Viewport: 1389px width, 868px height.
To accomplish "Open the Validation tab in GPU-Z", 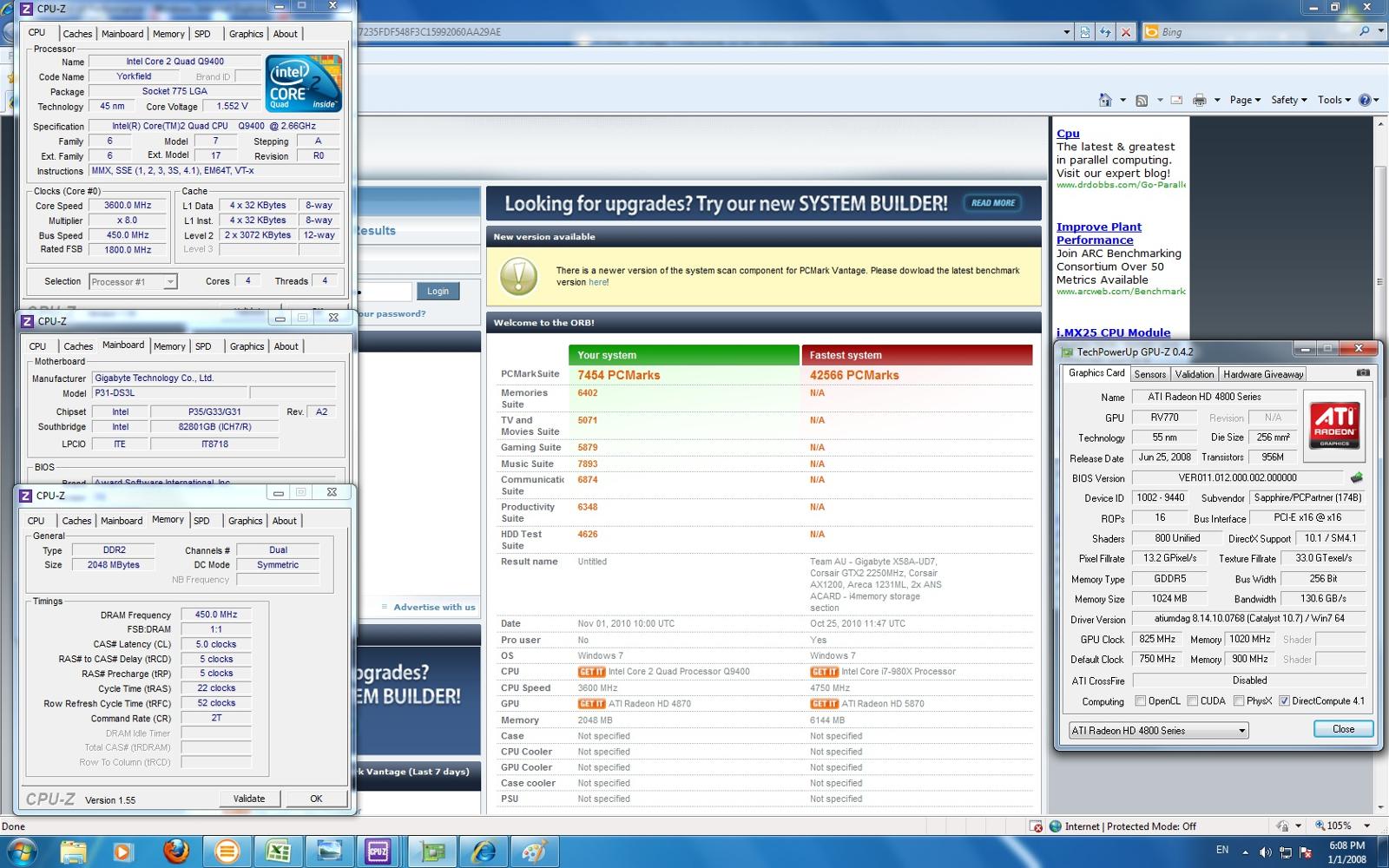I will 1195,374.
